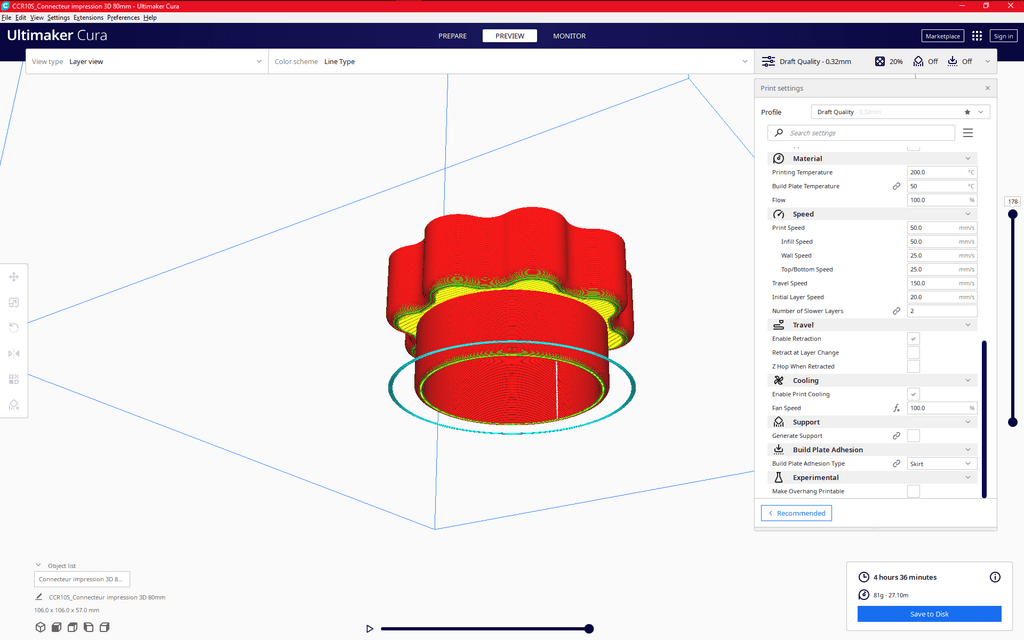Click link icon beside Build Plate Temperature

pos(897,186)
